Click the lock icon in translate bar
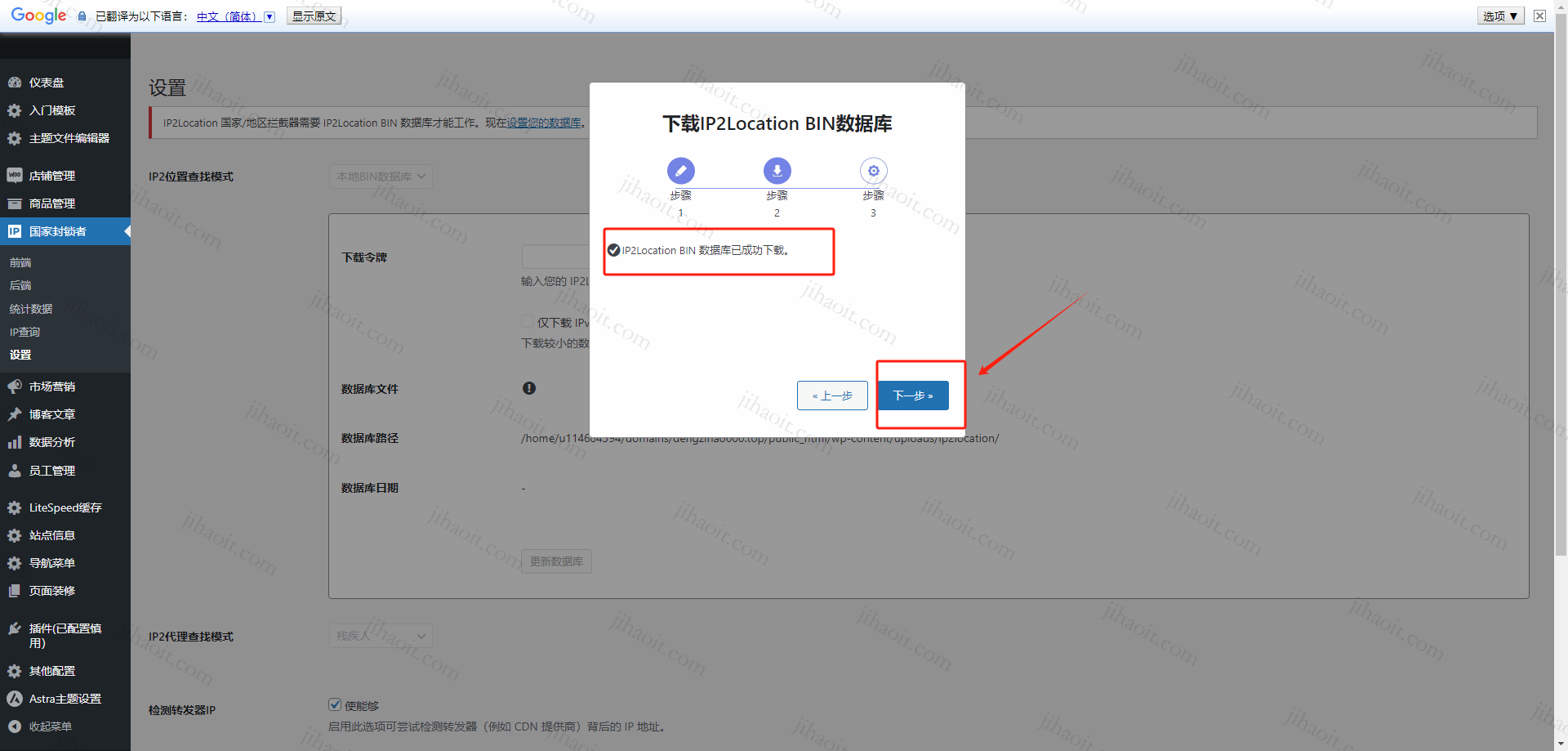The image size is (1568, 751). tap(82, 16)
